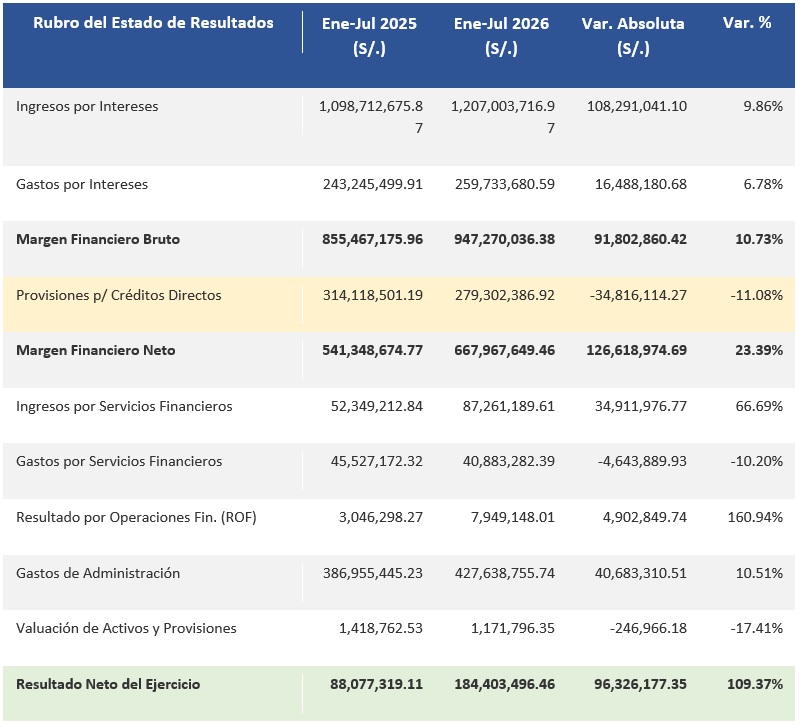The width and height of the screenshot is (800, 727).
Task: Select cell value -246,966.18
Action: coord(648,628)
